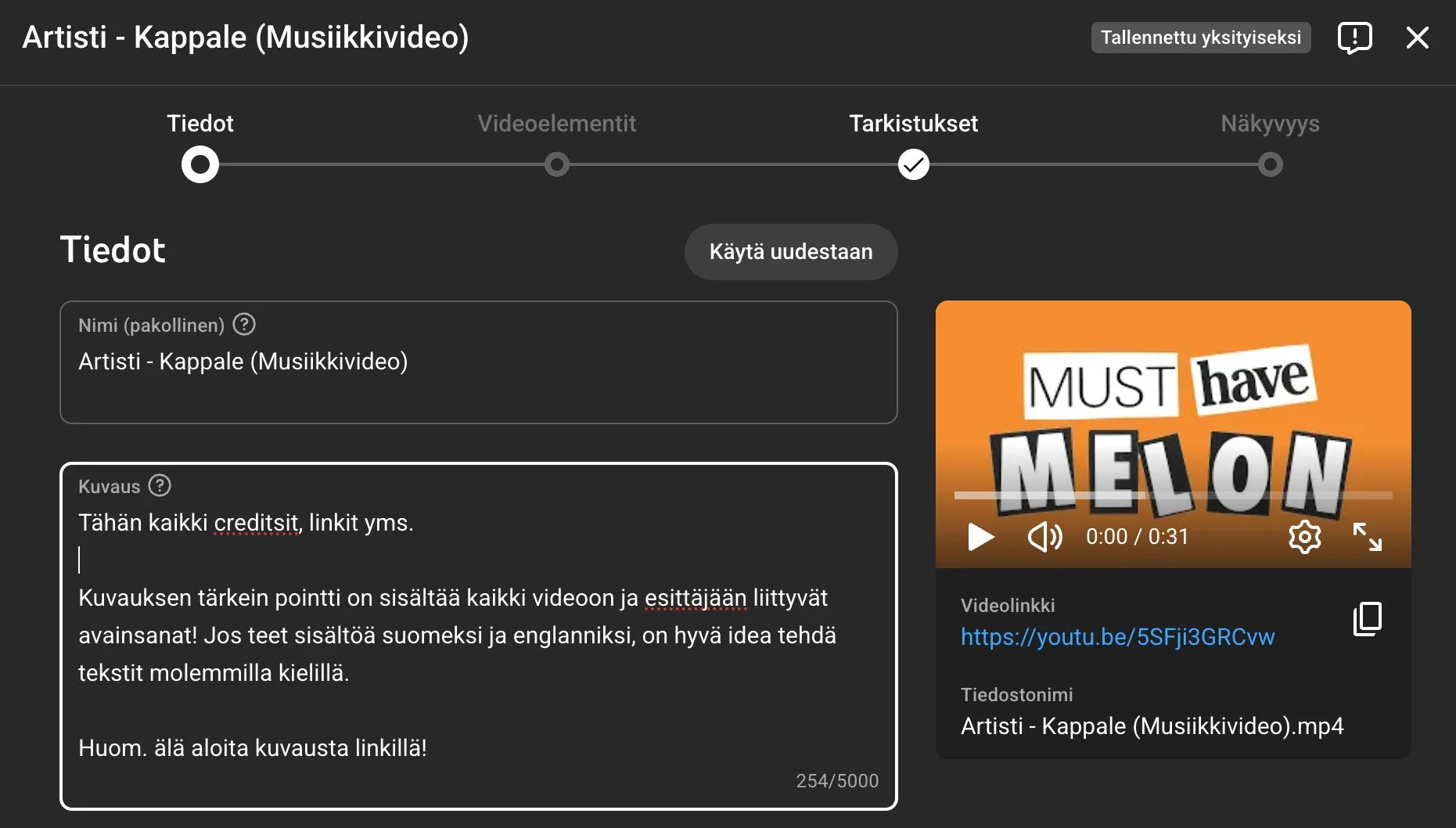The height and width of the screenshot is (828, 1456).
Task: Click the Tallennettu yksityiseksi status badge
Action: pyautogui.click(x=1201, y=38)
